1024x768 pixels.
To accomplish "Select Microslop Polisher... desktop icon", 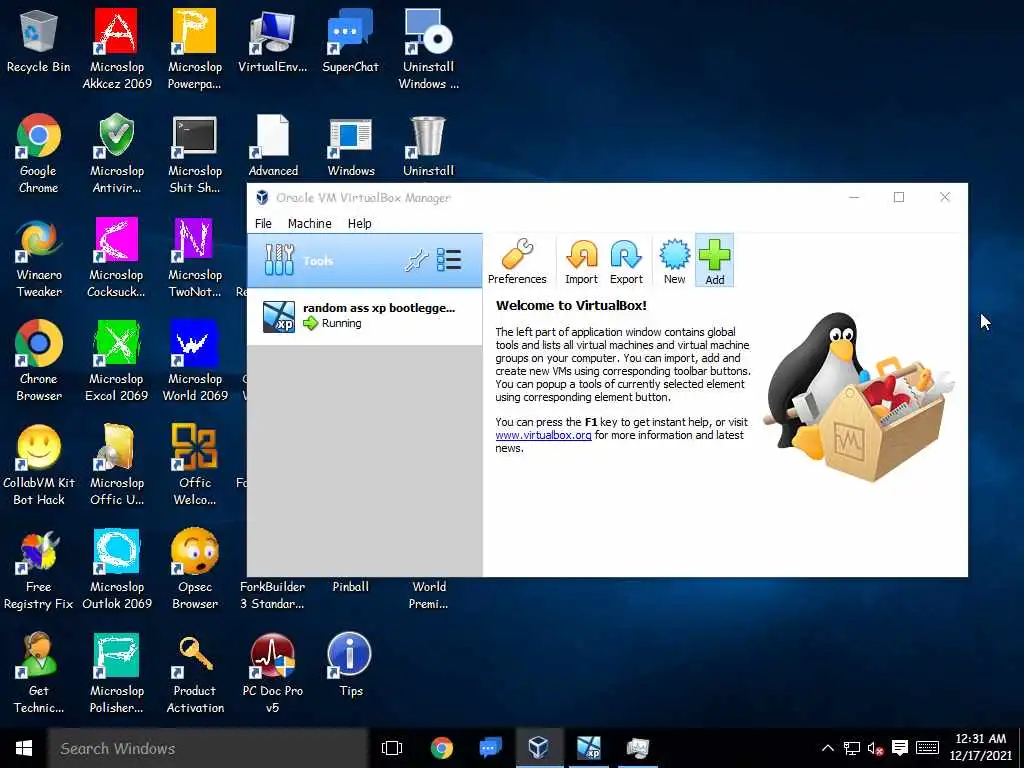I will pos(116,673).
